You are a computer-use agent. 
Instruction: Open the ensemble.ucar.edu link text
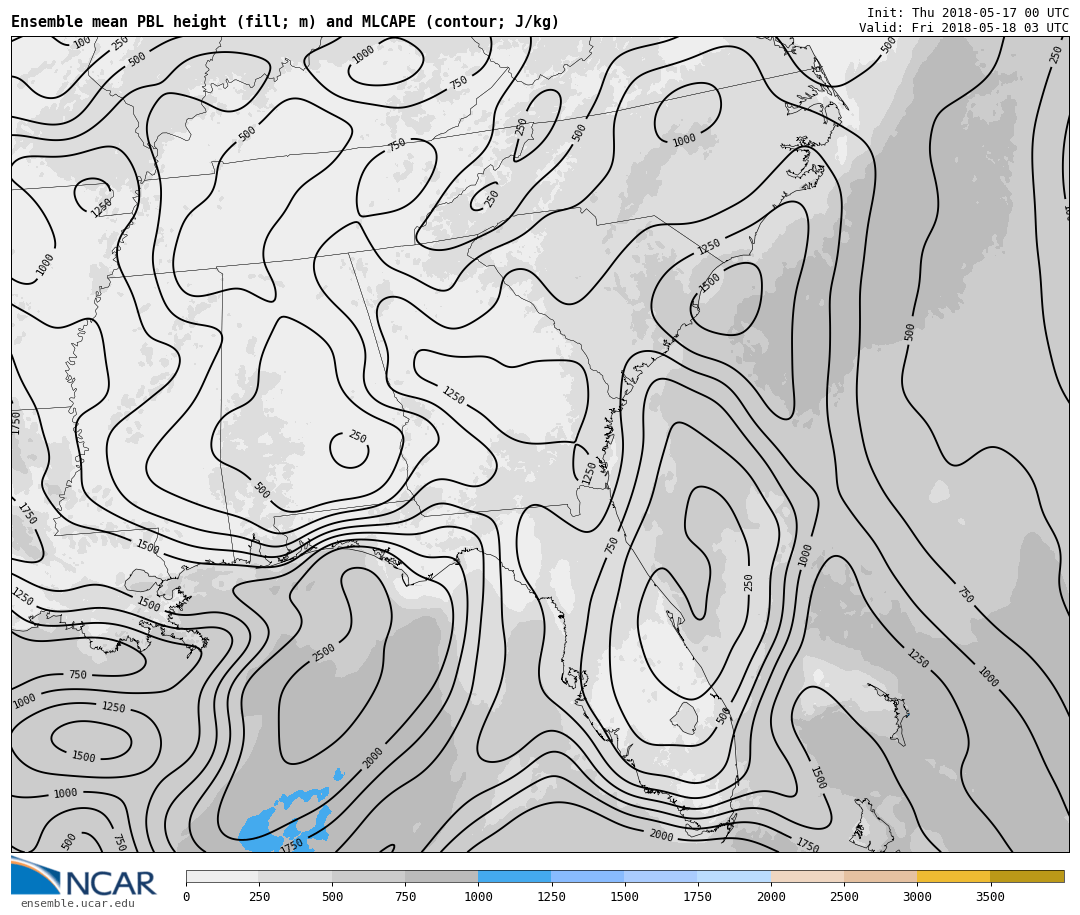[78, 903]
